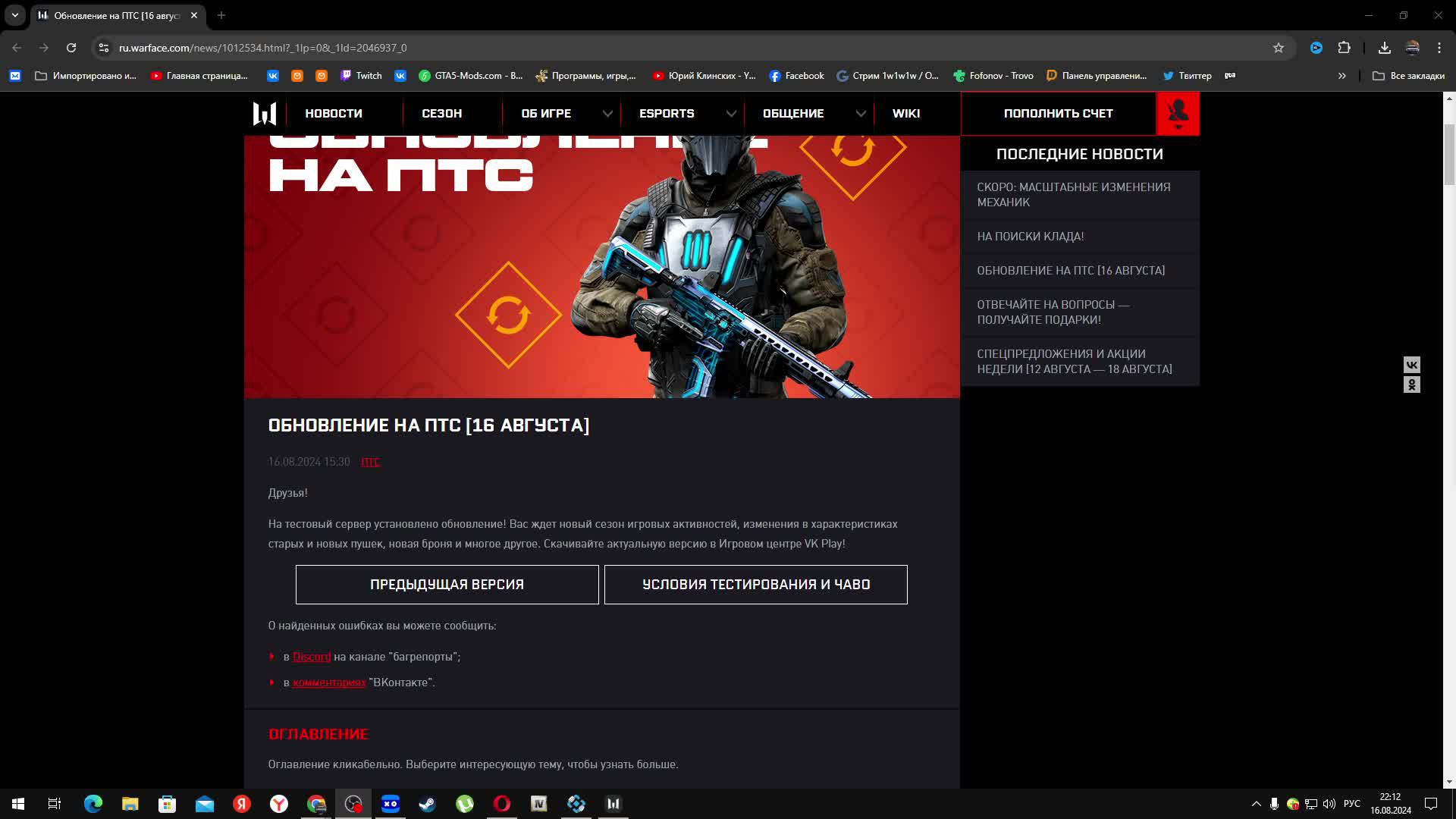
Task: Expand the ОБ ИГРЕ menu chevron
Action: pos(607,114)
